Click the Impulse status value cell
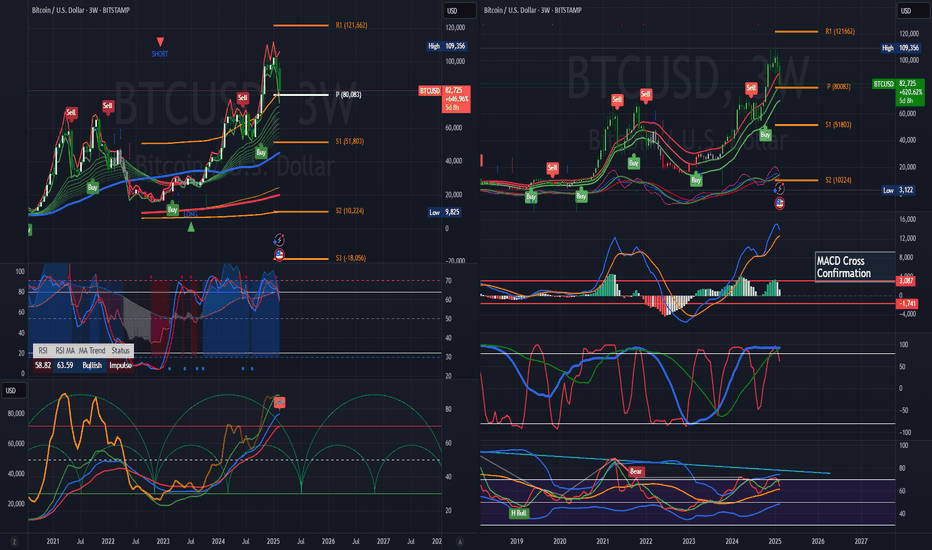This screenshot has height=550, width=932. coord(121,365)
